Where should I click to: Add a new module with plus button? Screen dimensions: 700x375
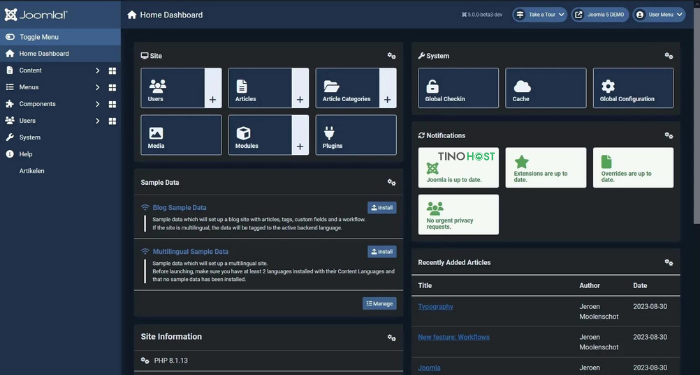point(300,135)
